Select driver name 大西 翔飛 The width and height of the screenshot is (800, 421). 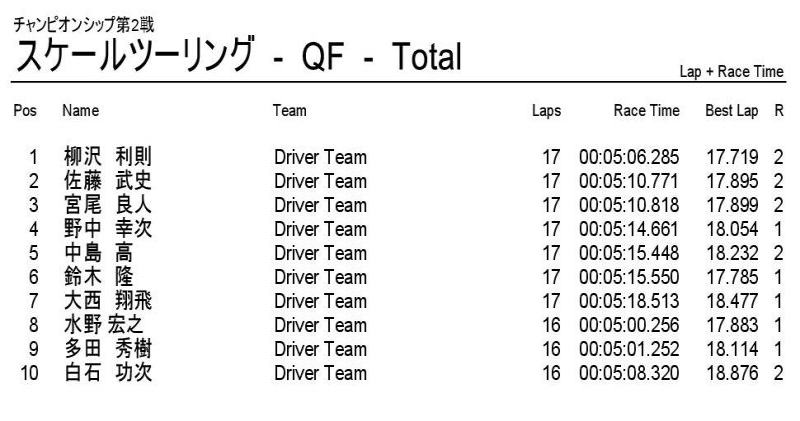[x=108, y=301]
